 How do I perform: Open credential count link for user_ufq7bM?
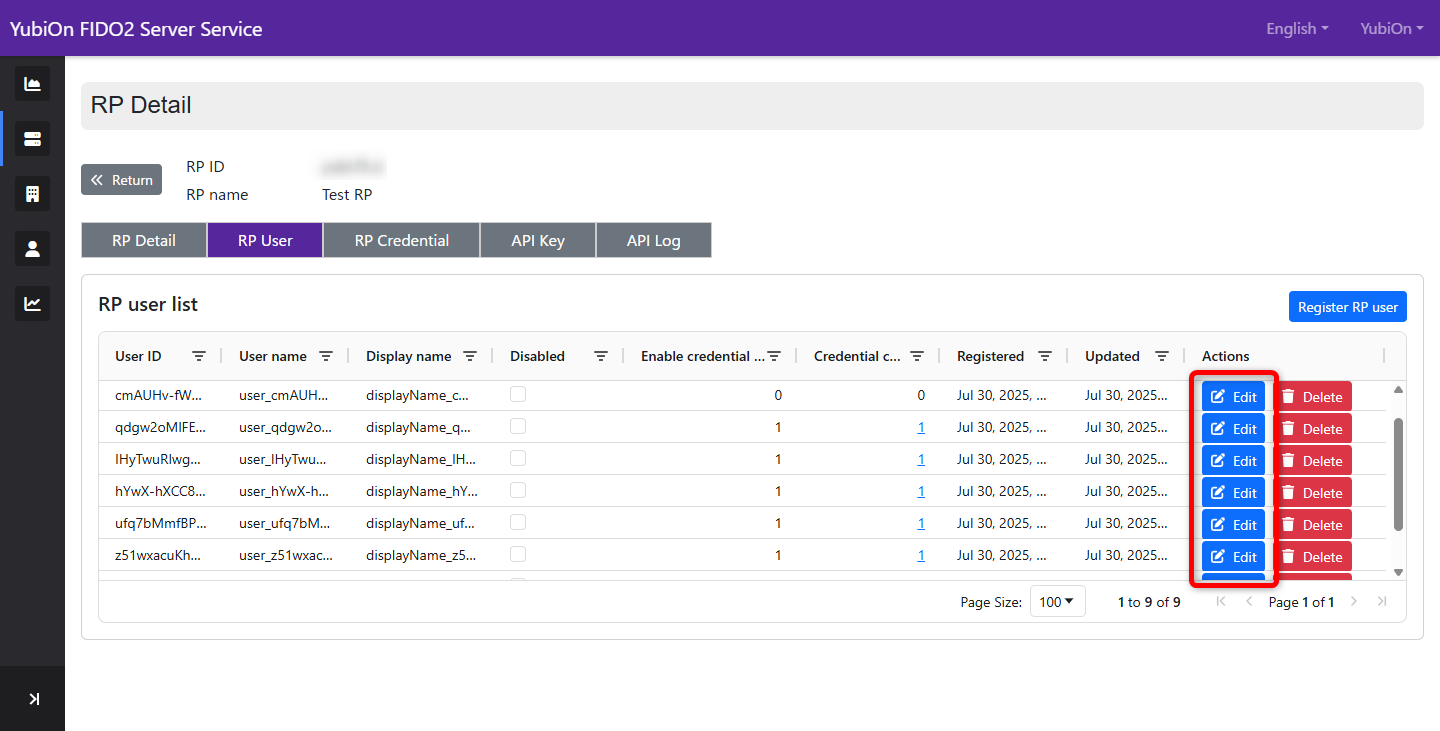[921, 523]
